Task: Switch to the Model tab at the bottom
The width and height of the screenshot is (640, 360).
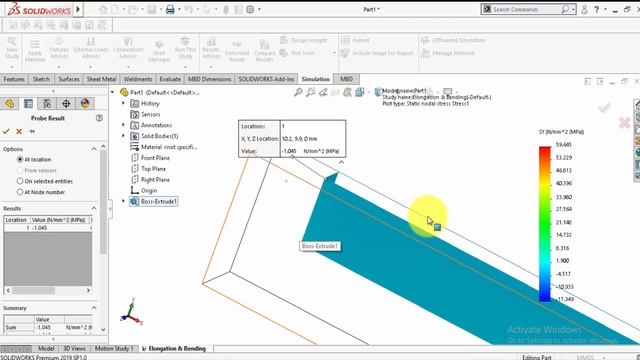Action: [46, 349]
